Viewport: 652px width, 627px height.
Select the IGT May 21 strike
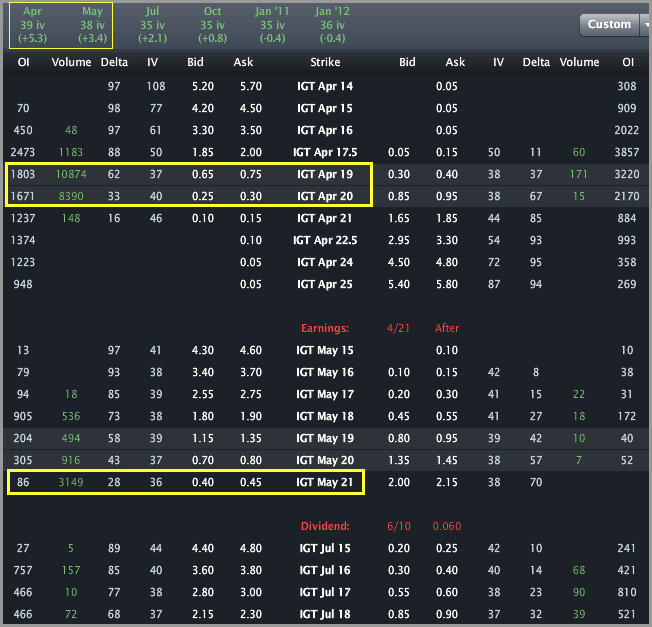click(x=325, y=482)
